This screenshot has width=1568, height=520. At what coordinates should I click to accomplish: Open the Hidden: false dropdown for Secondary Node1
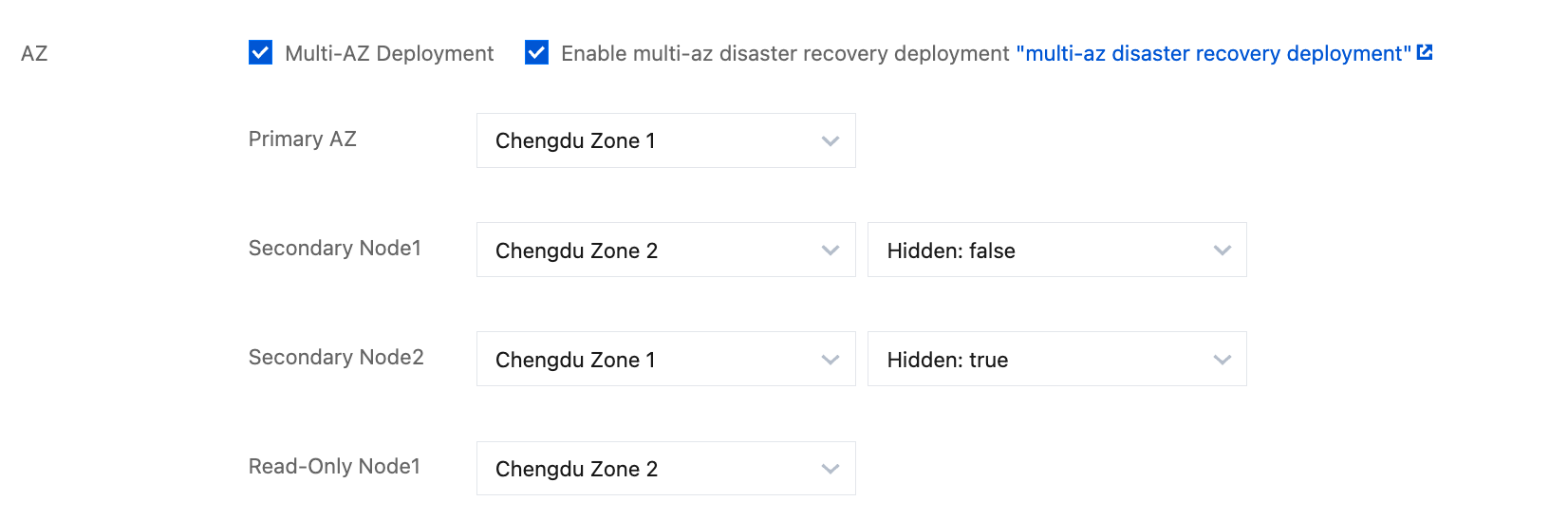click(x=1057, y=250)
